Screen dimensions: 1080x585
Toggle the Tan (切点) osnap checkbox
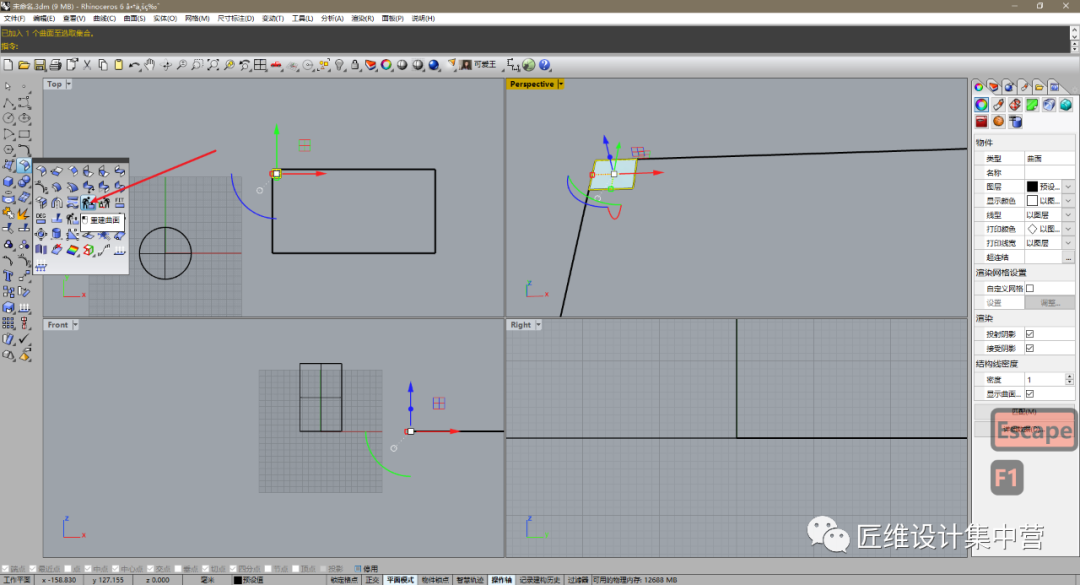pyautogui.click(x=205, y=569)
